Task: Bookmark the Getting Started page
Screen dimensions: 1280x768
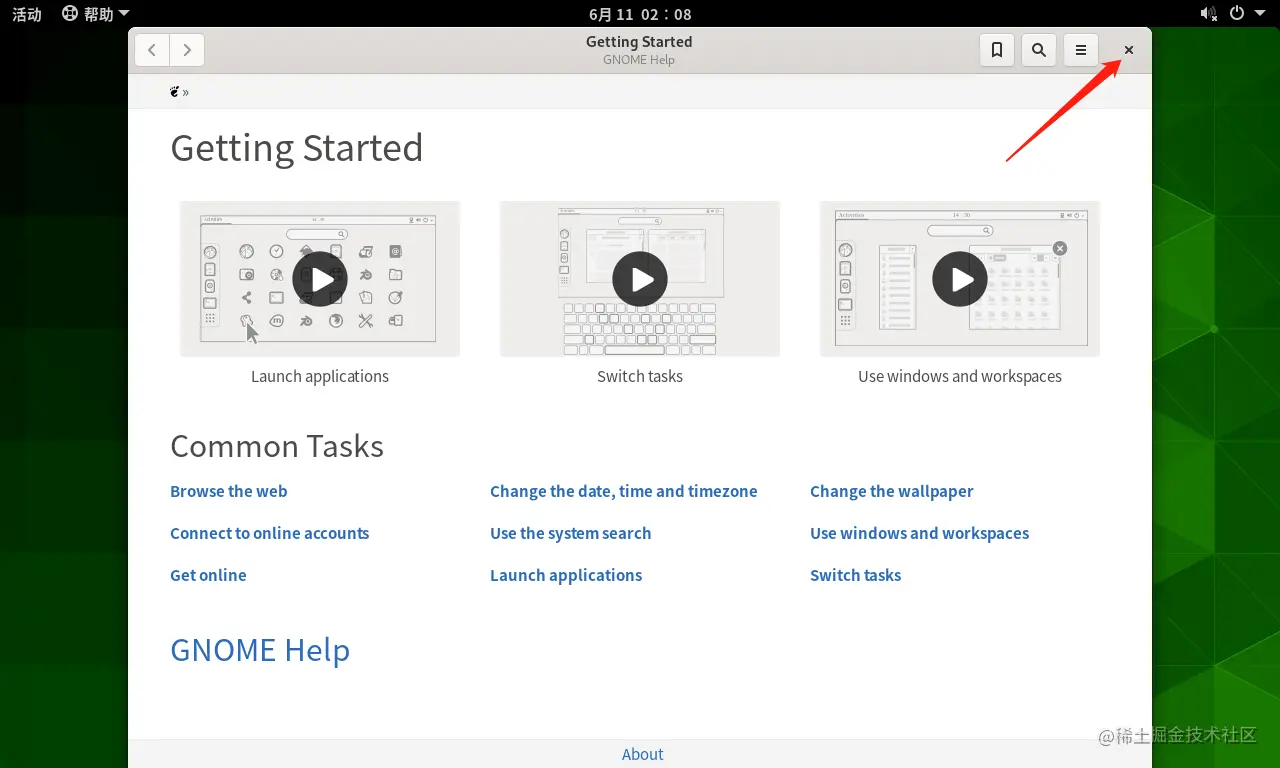Action: pyautogui.click(x=996, y=49)
